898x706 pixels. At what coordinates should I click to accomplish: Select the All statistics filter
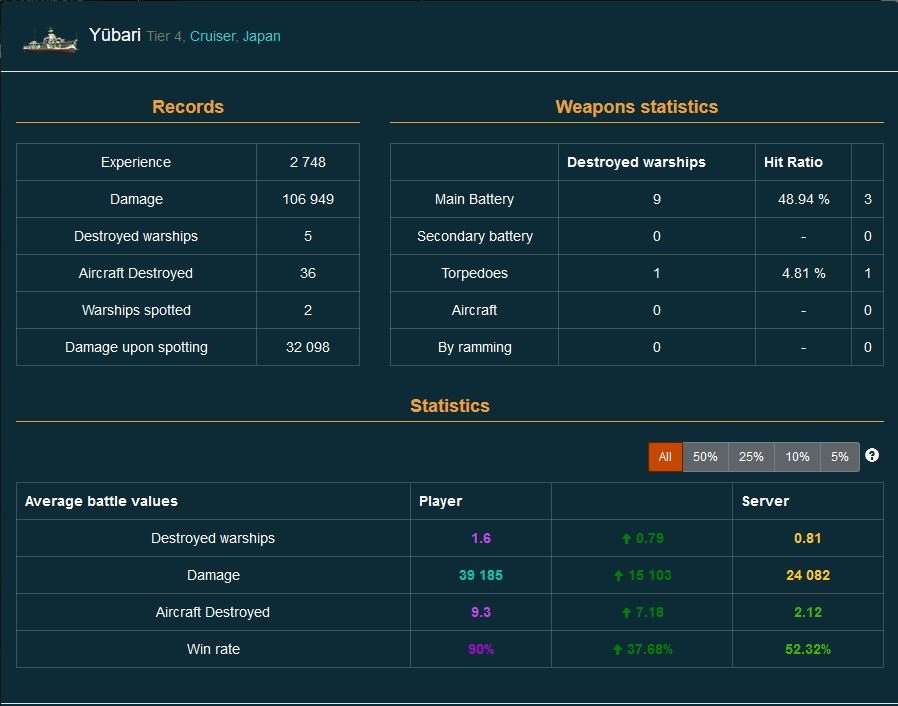[665, 457]
